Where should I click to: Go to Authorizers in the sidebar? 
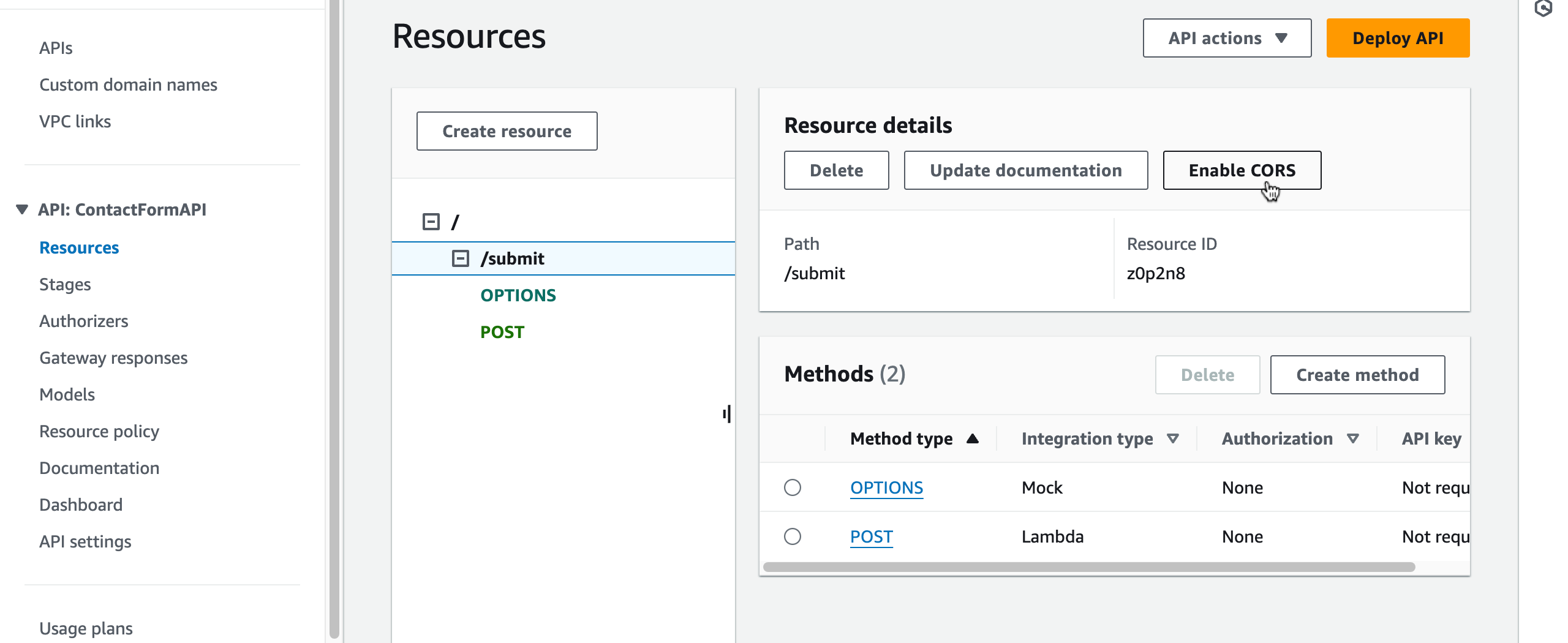coord(83,321)
